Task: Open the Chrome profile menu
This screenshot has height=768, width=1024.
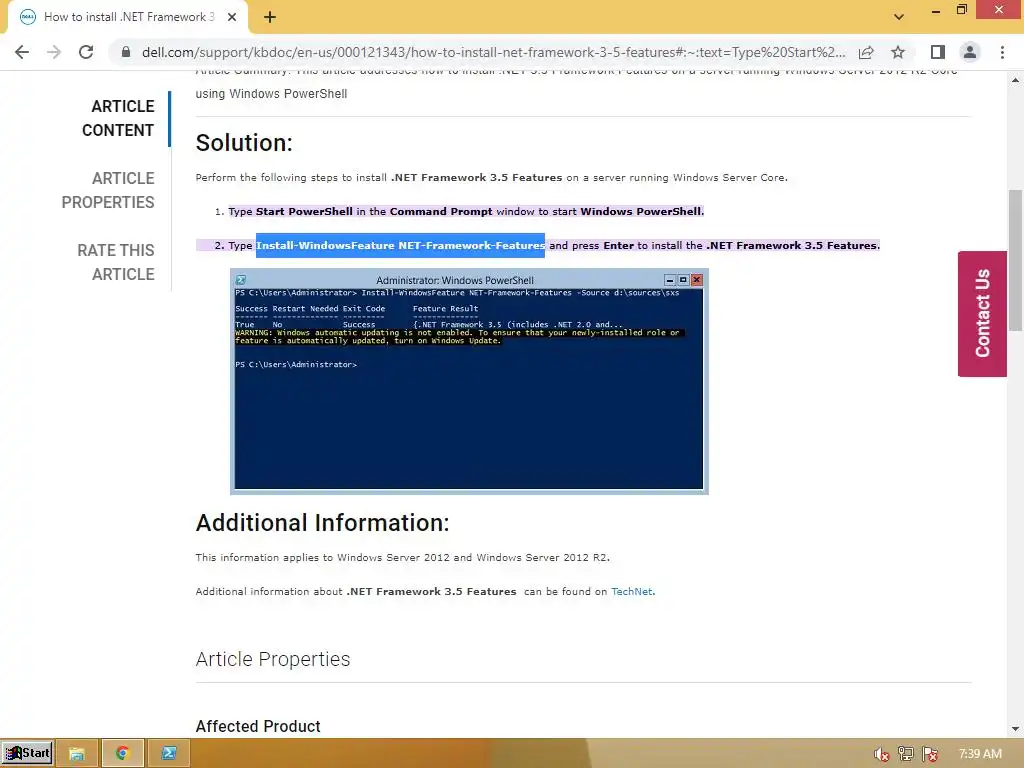Action: pyautogui.click(x=970, y=52)
